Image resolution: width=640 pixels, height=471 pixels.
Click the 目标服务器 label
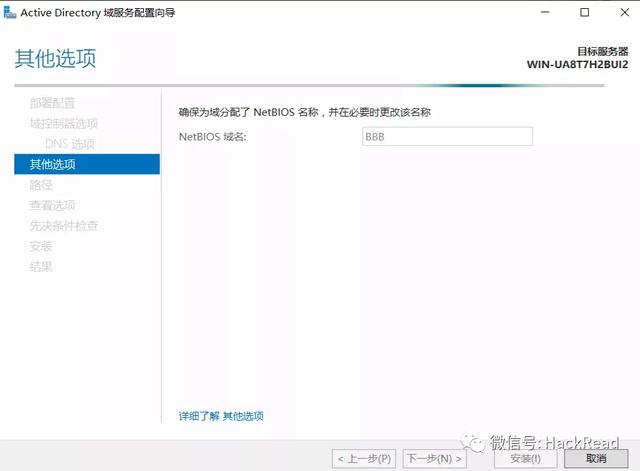(602, 51)
